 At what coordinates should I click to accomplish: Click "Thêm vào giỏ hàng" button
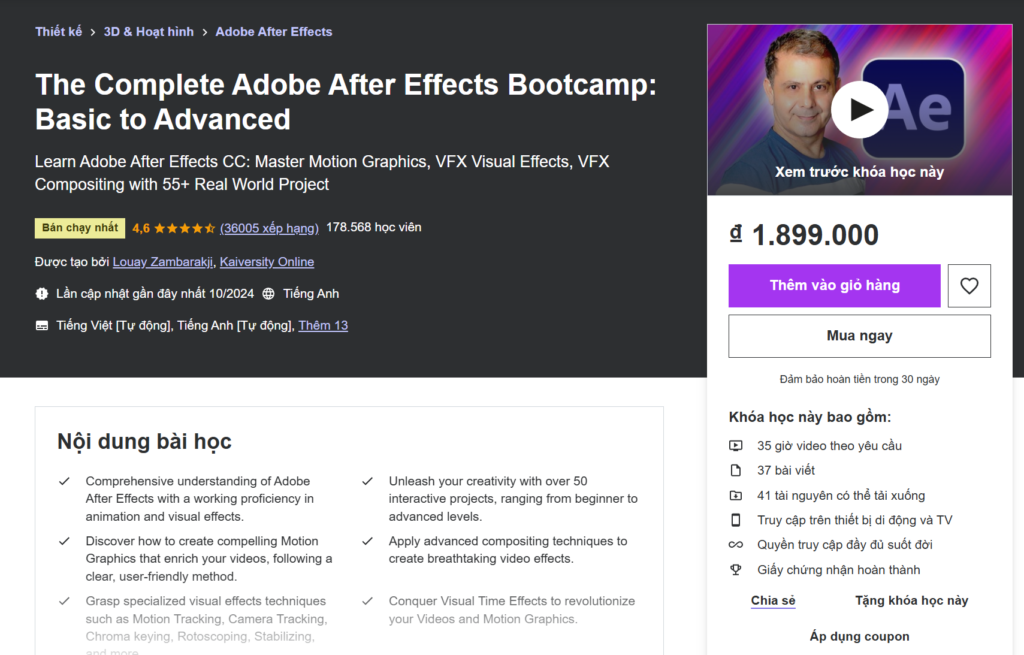834,285
